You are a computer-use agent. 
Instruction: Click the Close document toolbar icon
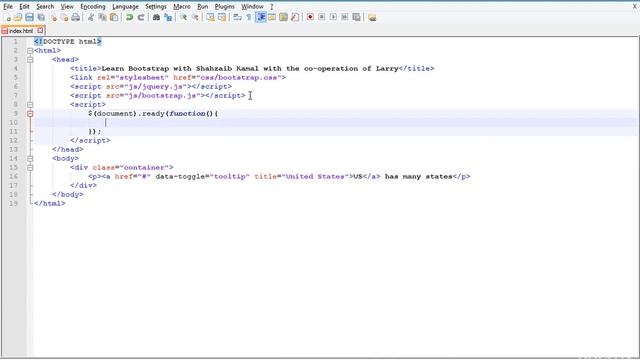coord(53,17)
